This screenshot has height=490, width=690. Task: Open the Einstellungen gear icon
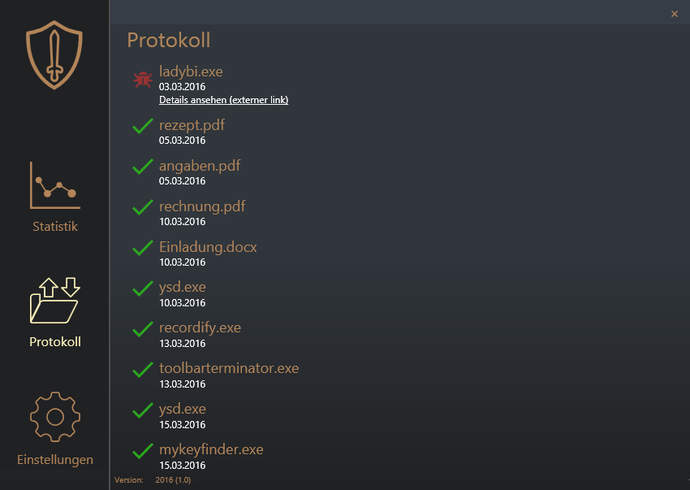click(x=54, y=418)
